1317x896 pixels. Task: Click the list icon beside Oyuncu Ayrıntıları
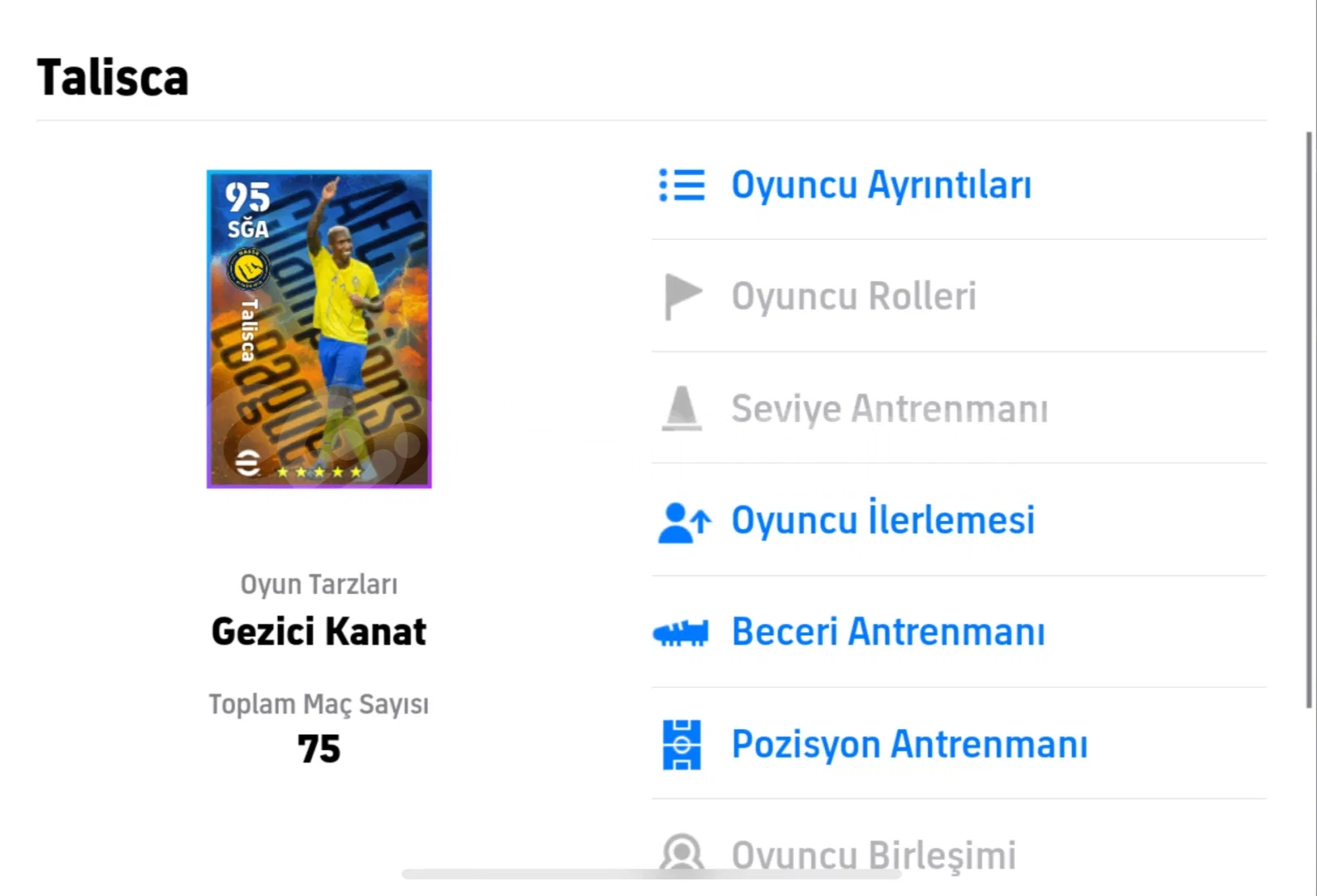(681, 185)
